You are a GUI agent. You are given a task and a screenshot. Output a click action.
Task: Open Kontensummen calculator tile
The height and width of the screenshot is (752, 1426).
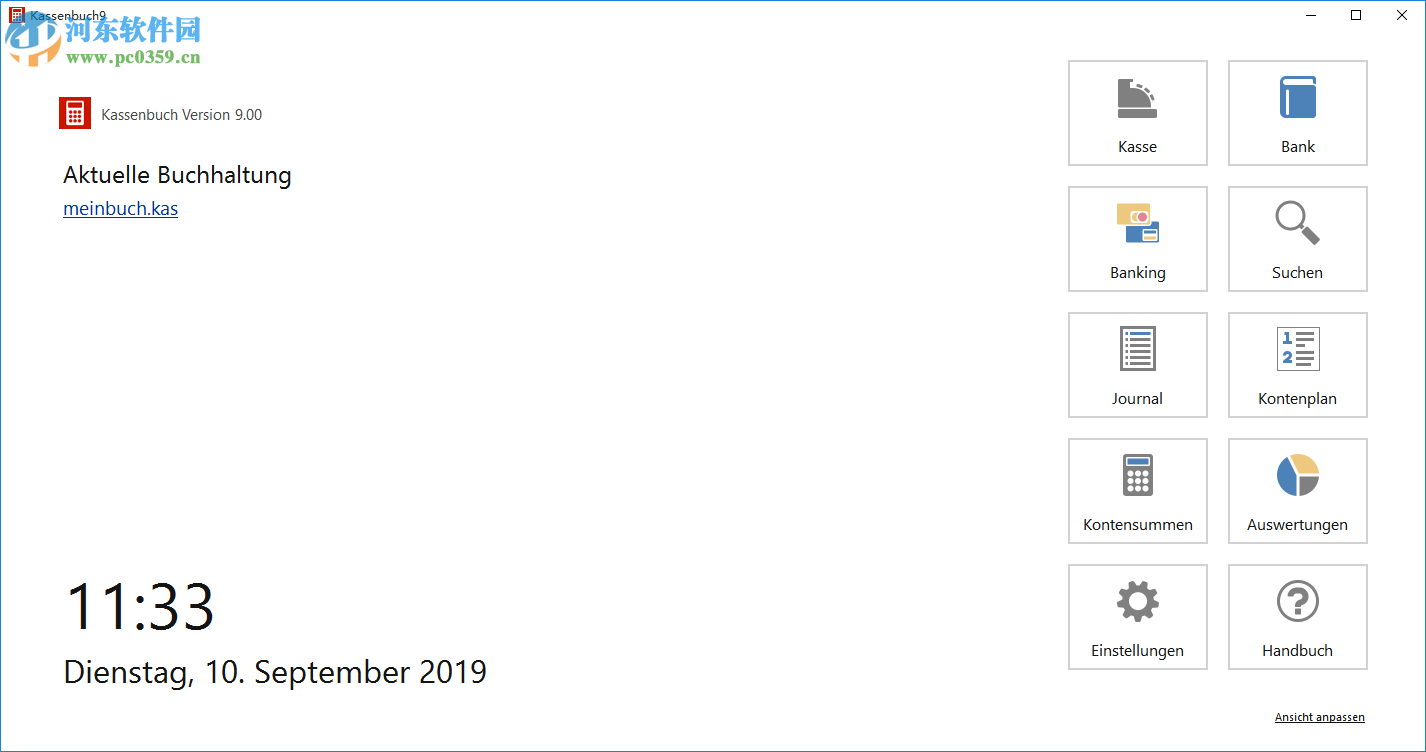click(1137, 491)
